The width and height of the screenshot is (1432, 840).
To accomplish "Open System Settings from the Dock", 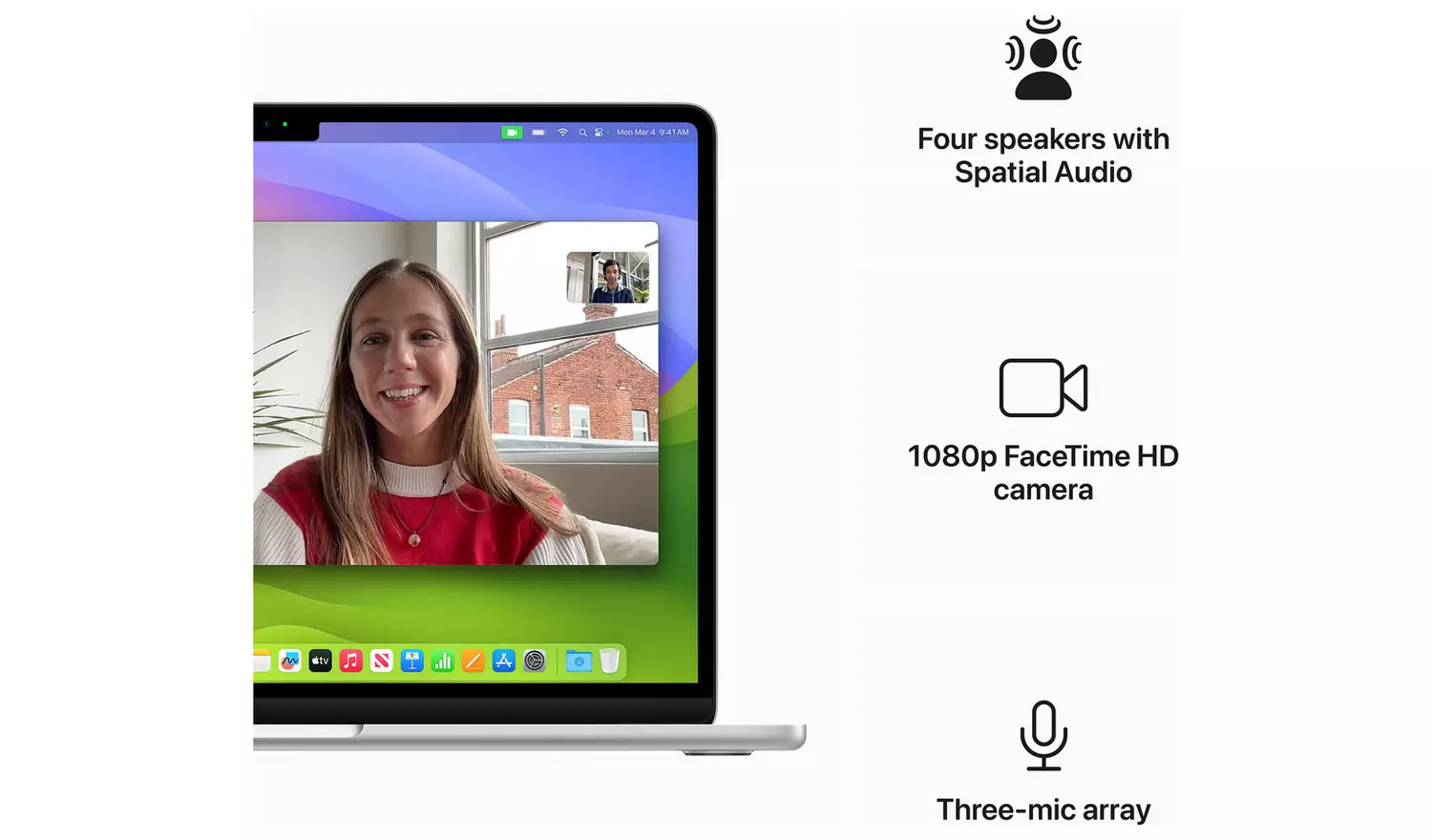I will [535, 661].
